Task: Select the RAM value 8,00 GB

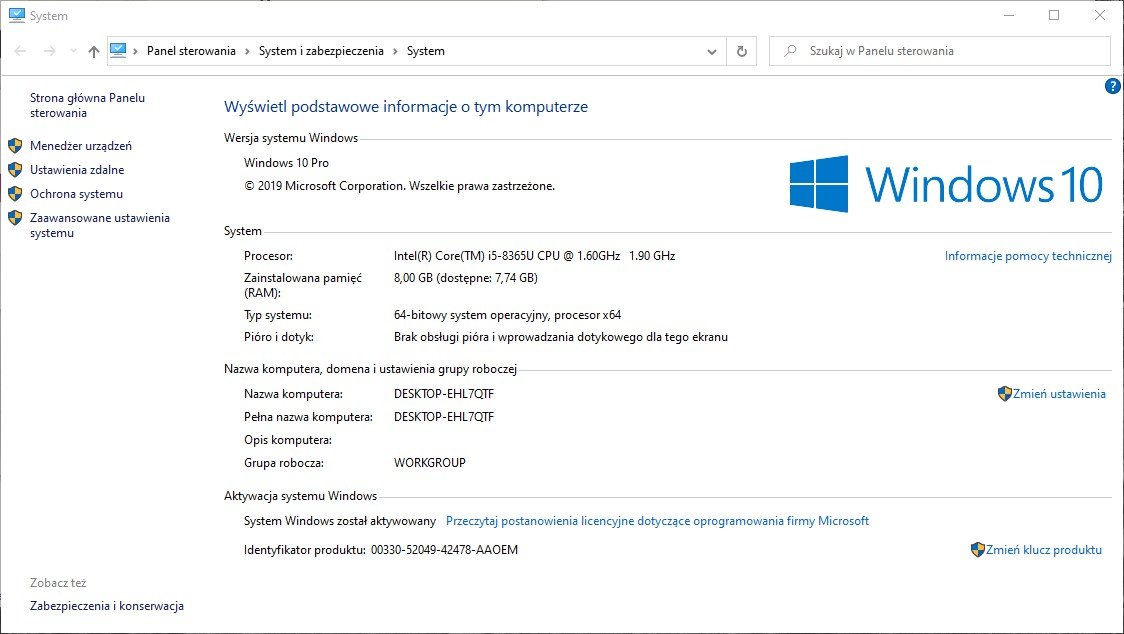Action: click(413, 278)
